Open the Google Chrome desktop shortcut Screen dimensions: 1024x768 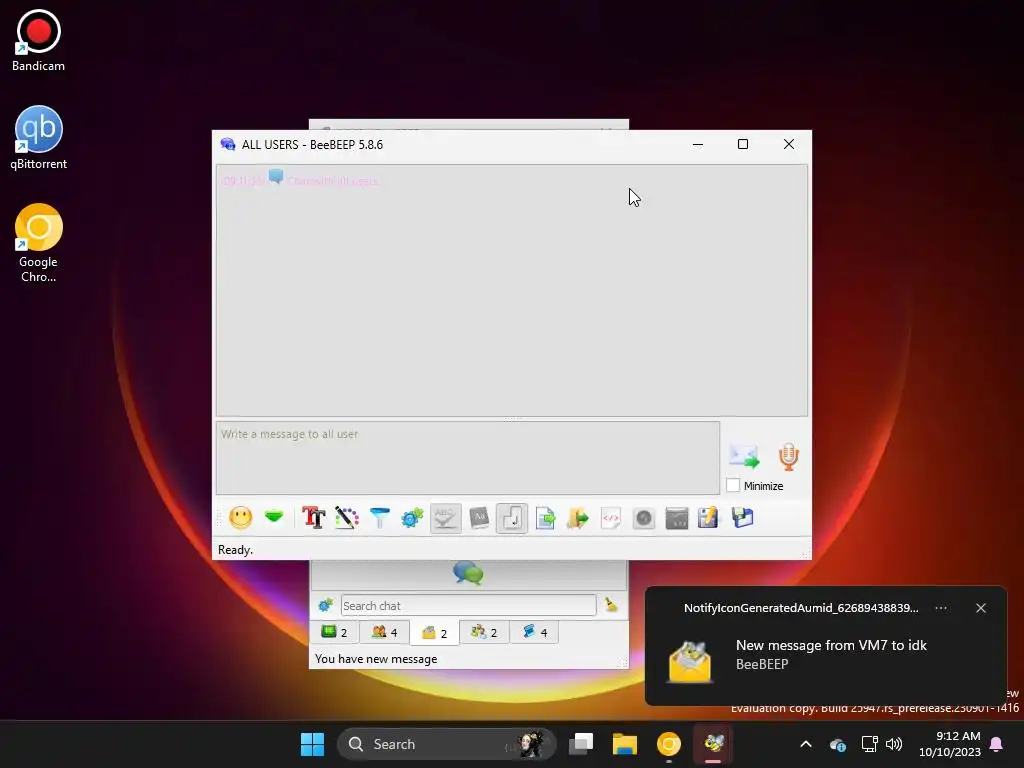[x=39, y=243]
